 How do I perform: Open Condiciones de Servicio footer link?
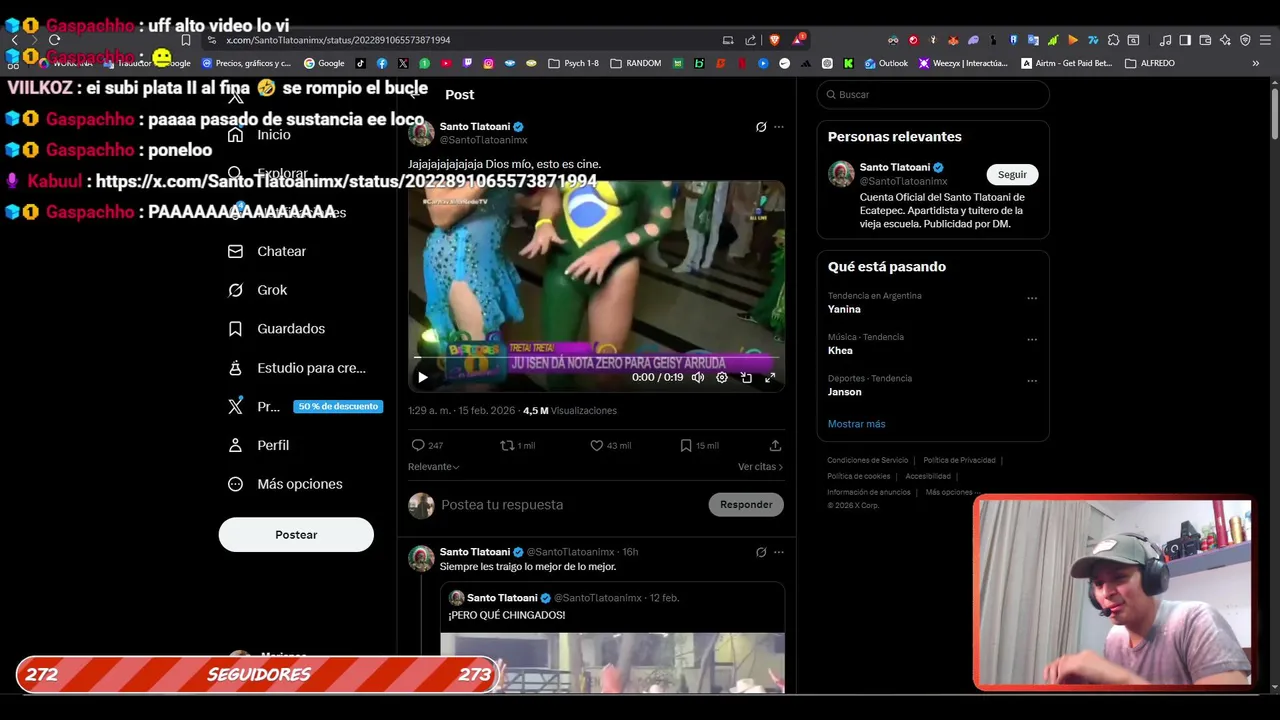point(867,460)
